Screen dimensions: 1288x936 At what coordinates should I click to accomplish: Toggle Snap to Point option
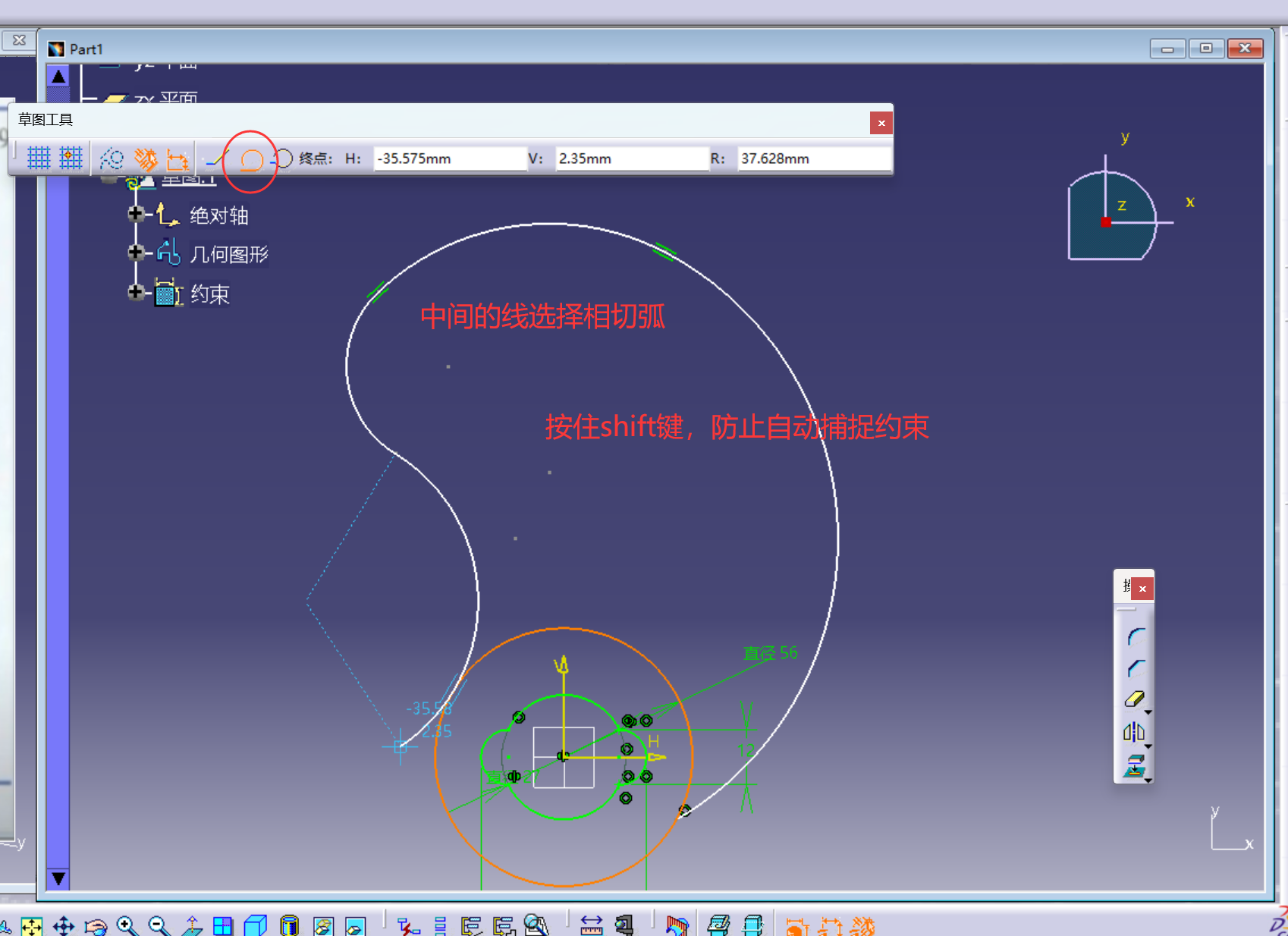point(71,159)
